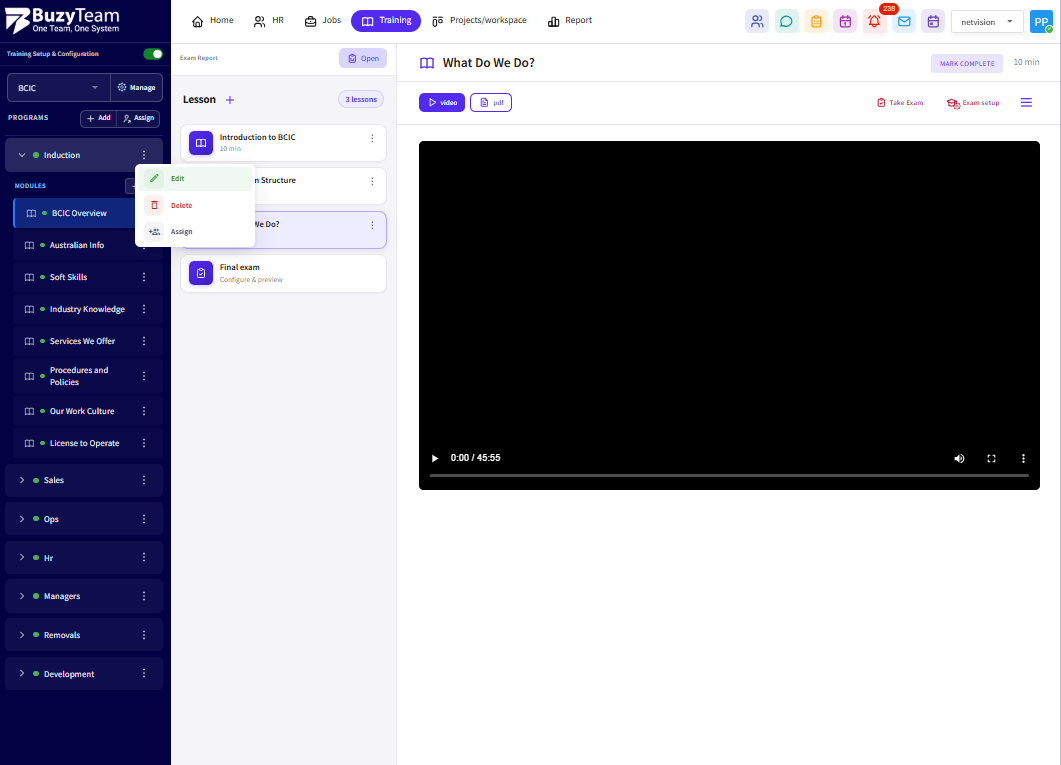Click Add under Programs
Viewport: 1061px width, 765px height.
(x=99, y=118)
